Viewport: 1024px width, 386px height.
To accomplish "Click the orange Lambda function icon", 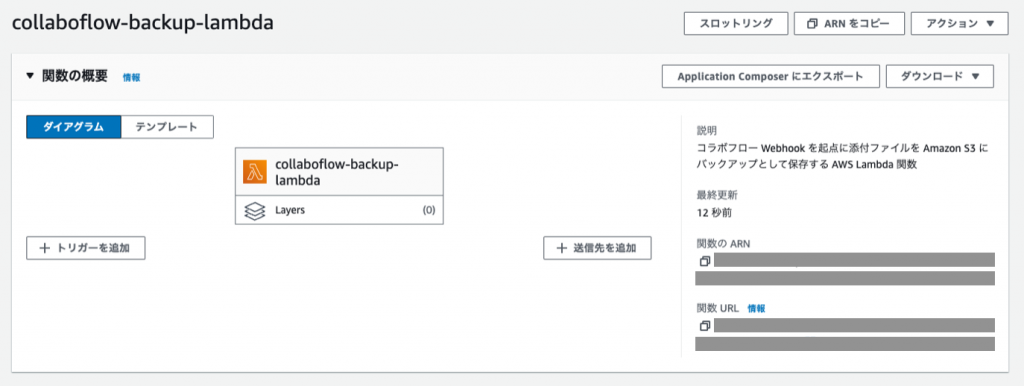I will click(x=255, y=172).
